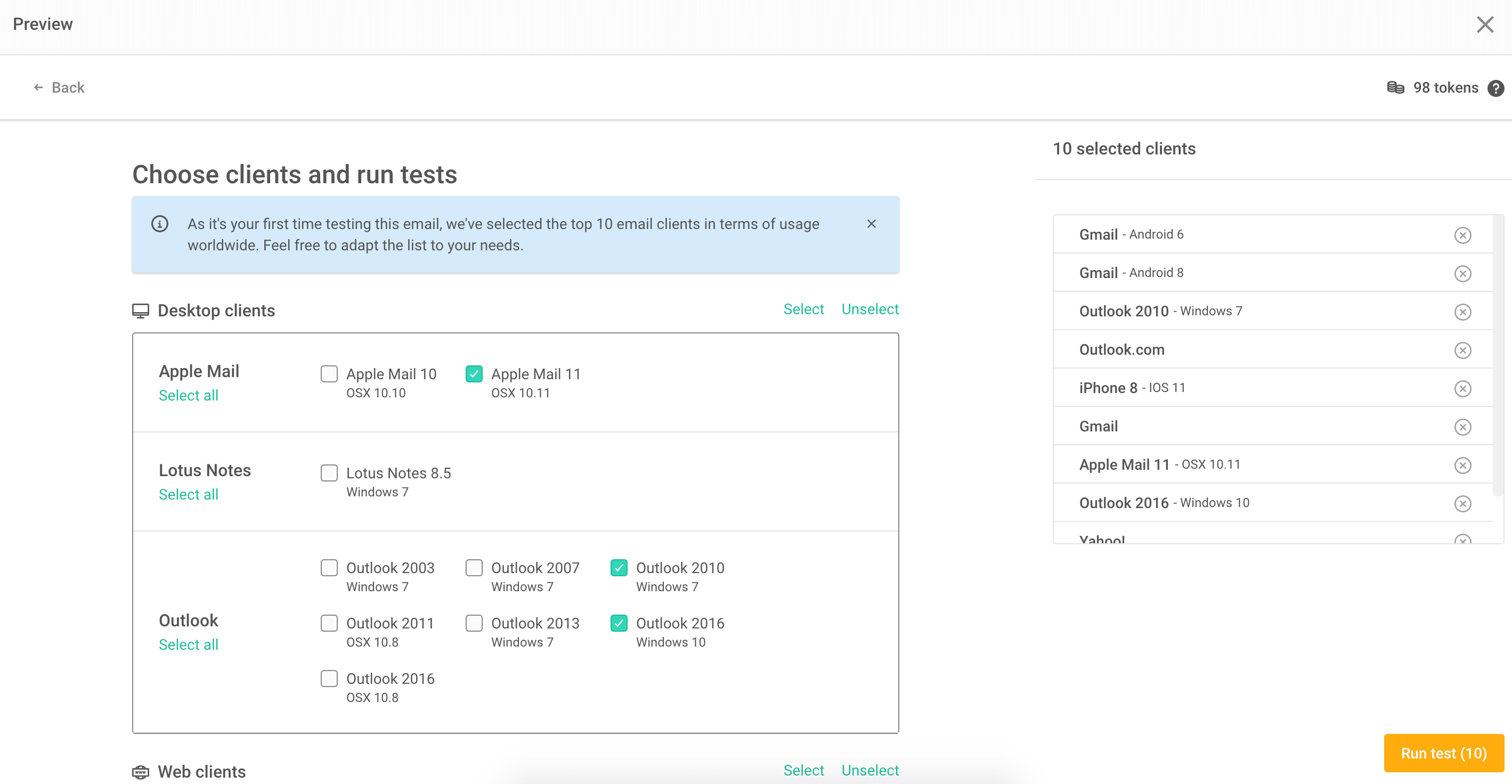
Task: Click the web clients browser icon
Action: point(140,771)
